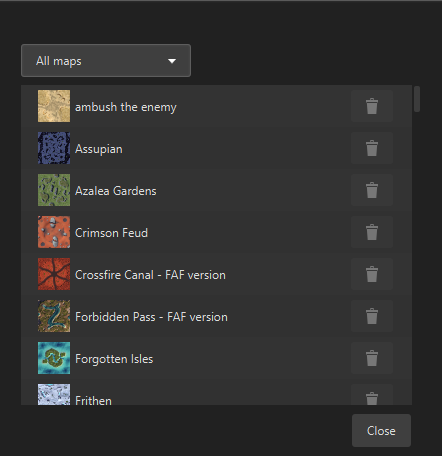Image resolution: width=442 pixels, height=456 pixels.
Task: Delete the Forgotten Isles map
Action: 372,358
